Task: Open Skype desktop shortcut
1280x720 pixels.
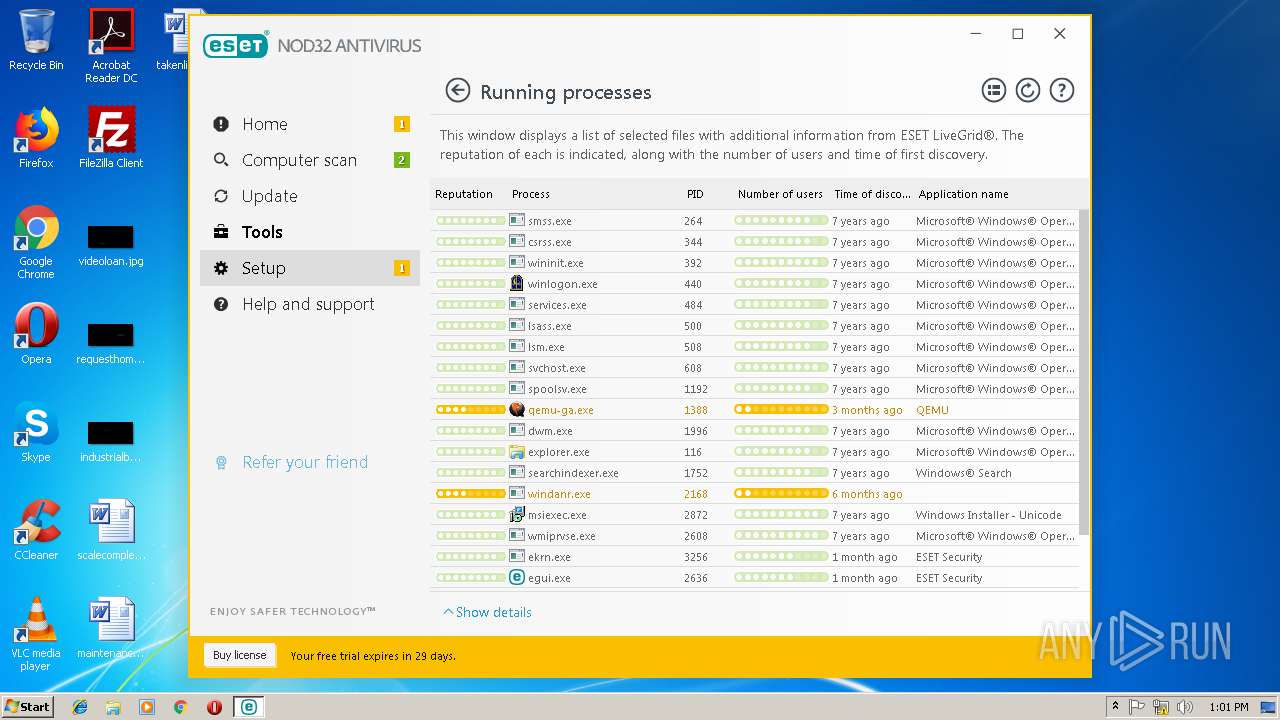Action: (36, 432)
